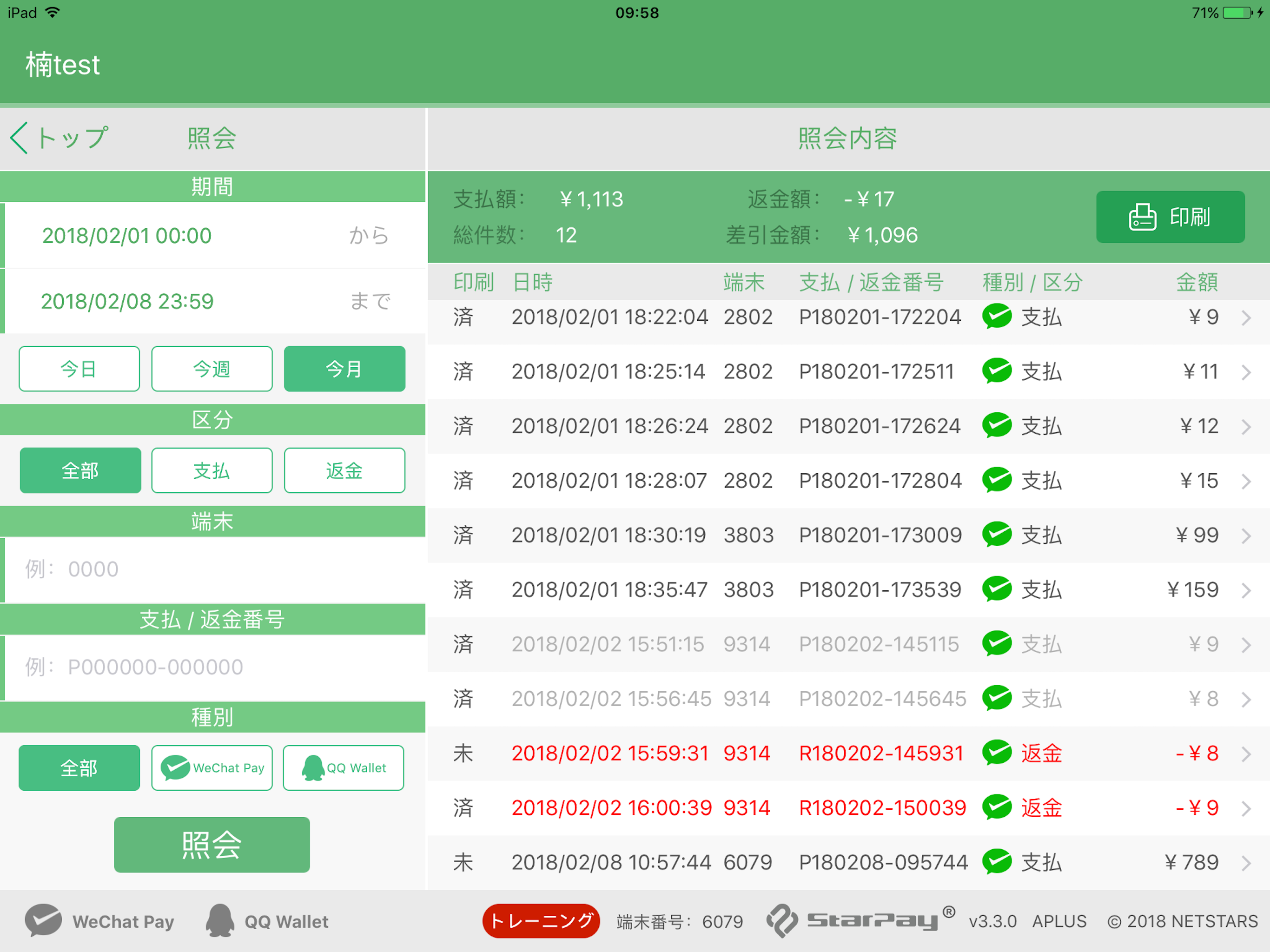Tap 差引金額 value ¥1,096
1270x952 pixels.
click(x=882, y=235)
